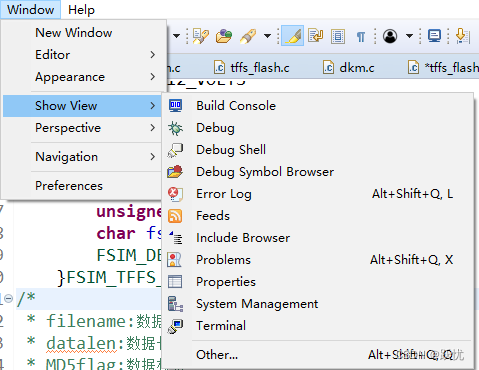Click the search flashlight toolbar icon
The image size is (479, 370).
coord(248,36)
